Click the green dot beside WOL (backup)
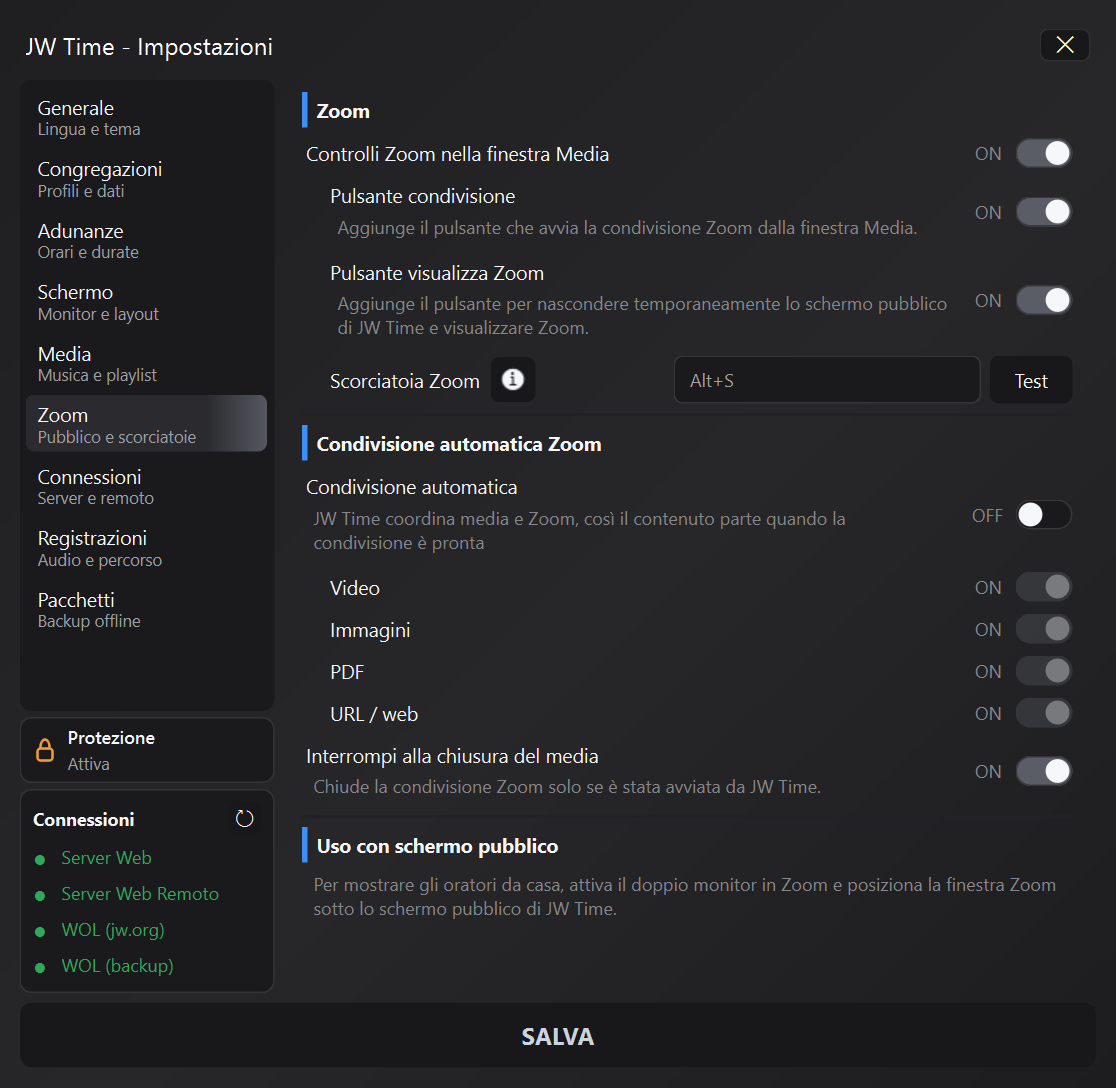1116x1088 pixels. point(41,968)
